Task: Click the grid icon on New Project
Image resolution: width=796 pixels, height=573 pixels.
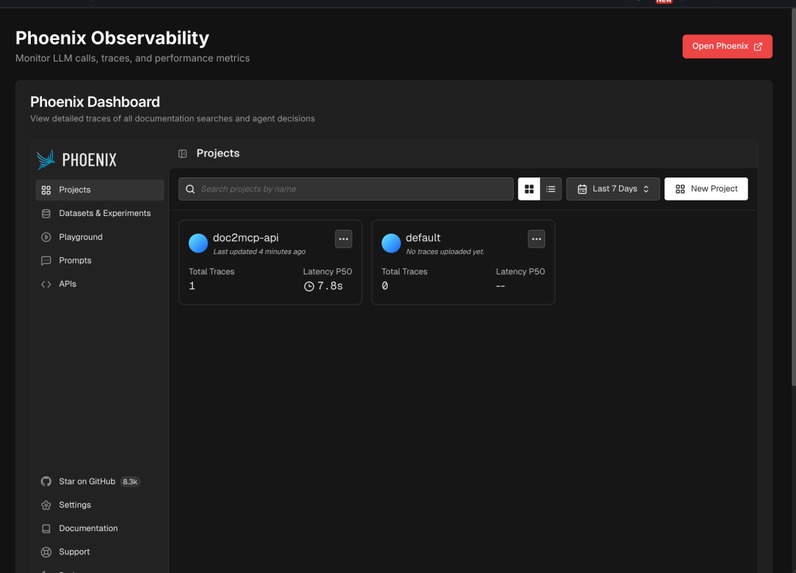Action: coord(680,189)
